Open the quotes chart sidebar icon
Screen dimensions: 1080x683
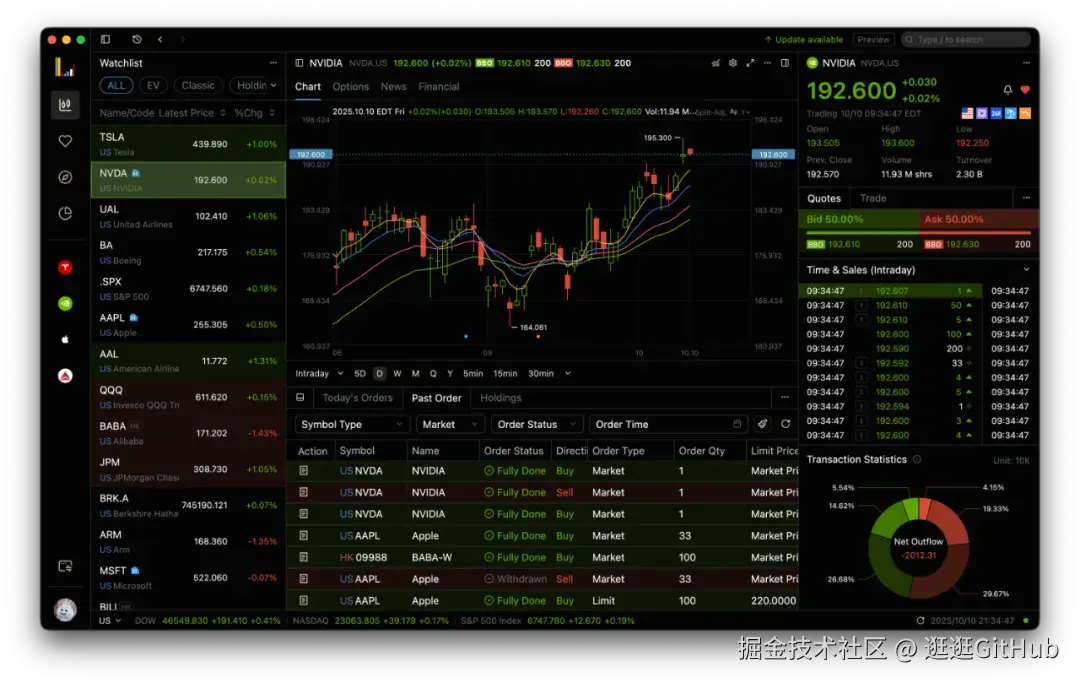tap(65, 105)
